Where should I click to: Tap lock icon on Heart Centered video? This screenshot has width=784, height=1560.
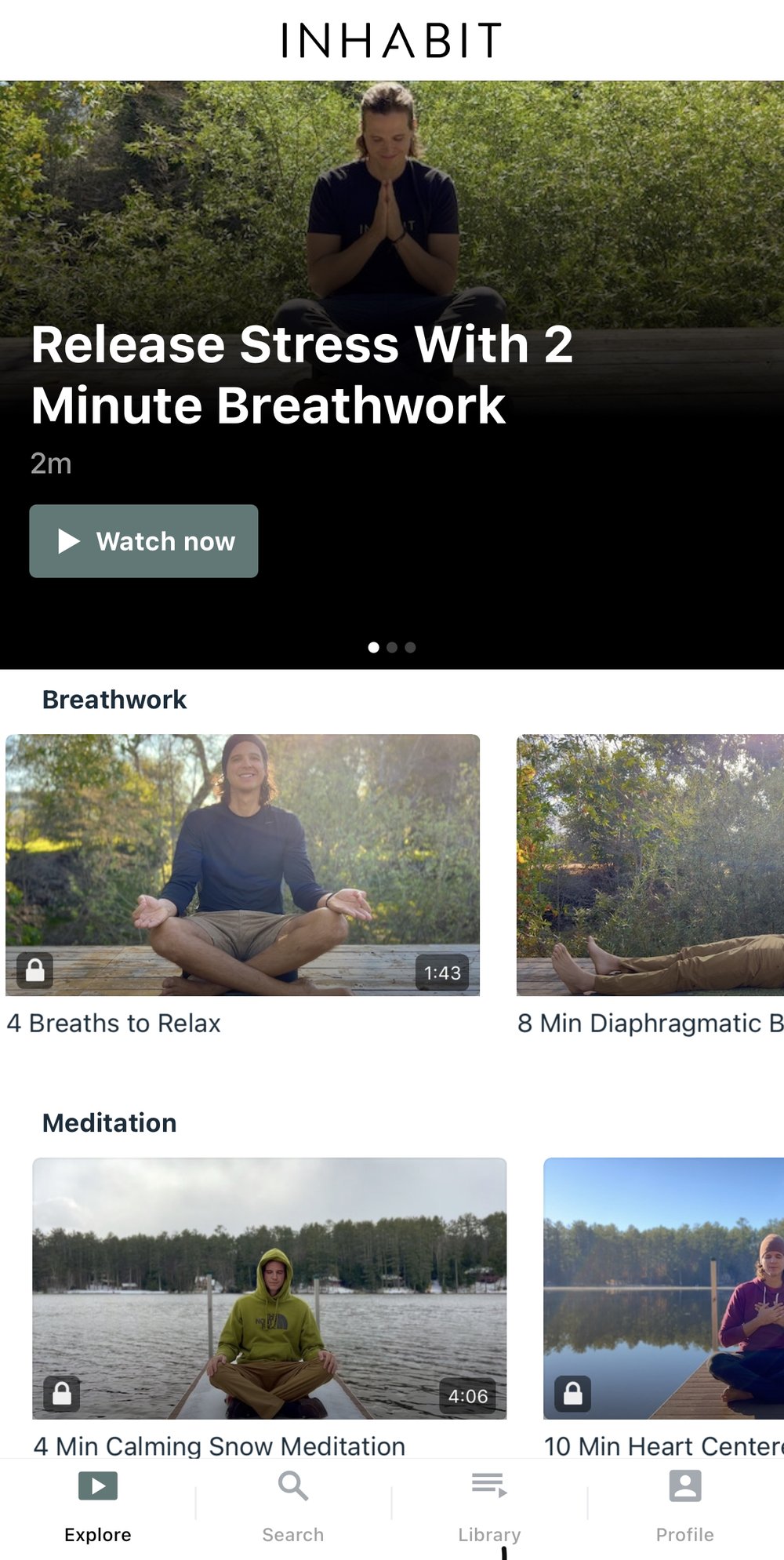tap(573, 1394)
